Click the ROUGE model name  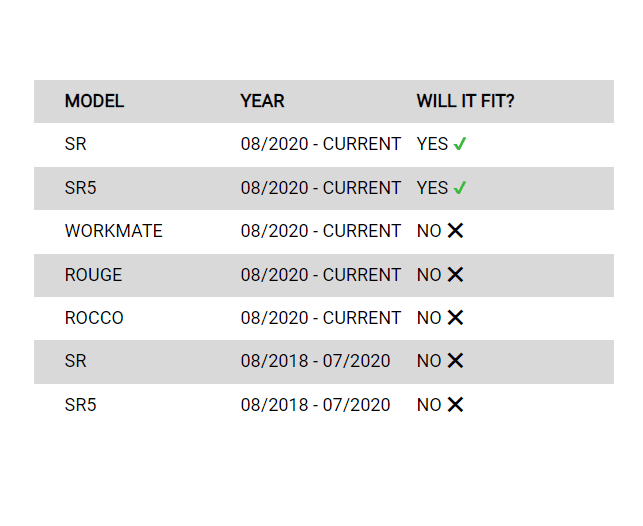tap(93, 275)
